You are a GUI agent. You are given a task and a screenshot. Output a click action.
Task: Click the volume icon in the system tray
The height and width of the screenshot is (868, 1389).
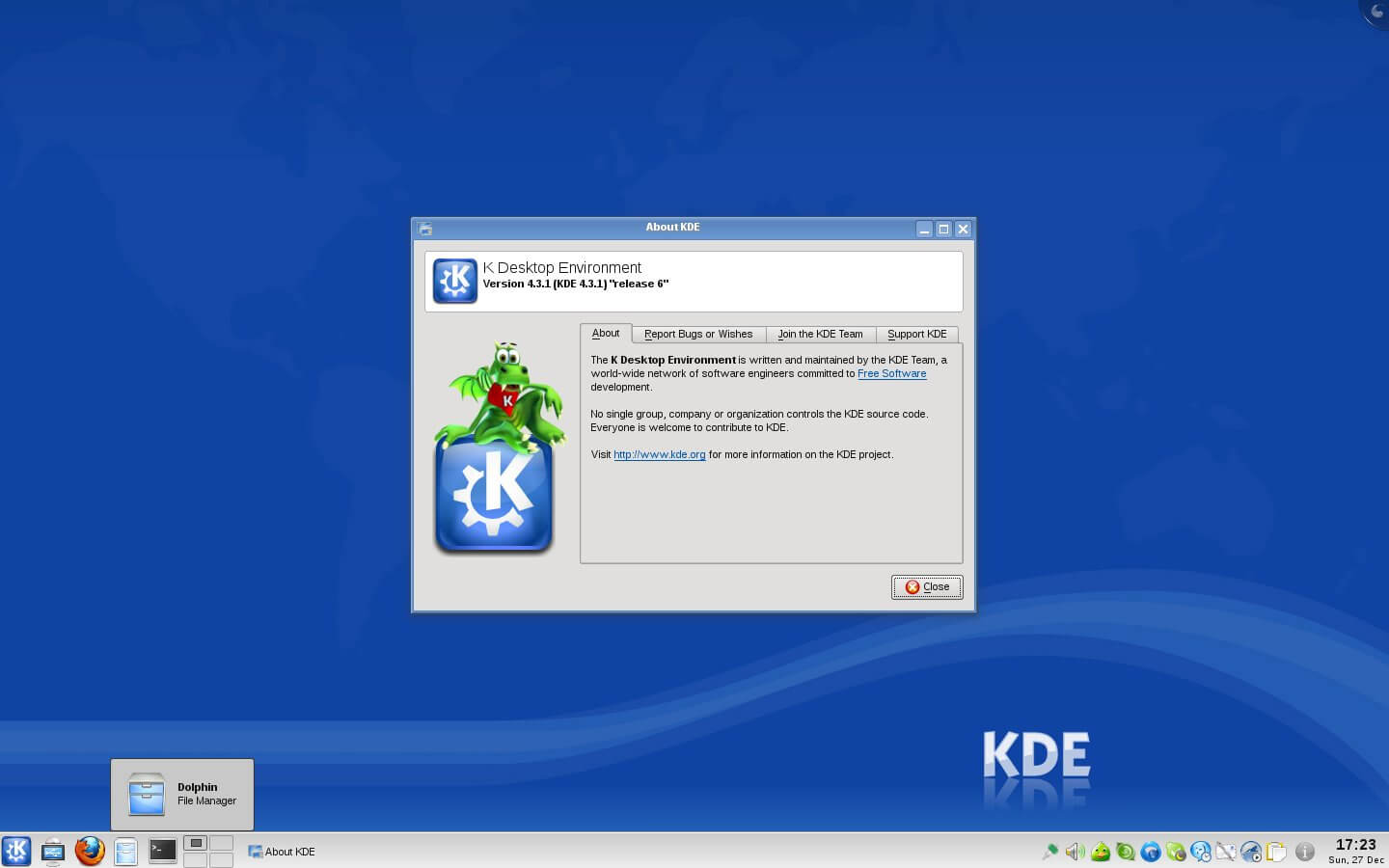1074,852
